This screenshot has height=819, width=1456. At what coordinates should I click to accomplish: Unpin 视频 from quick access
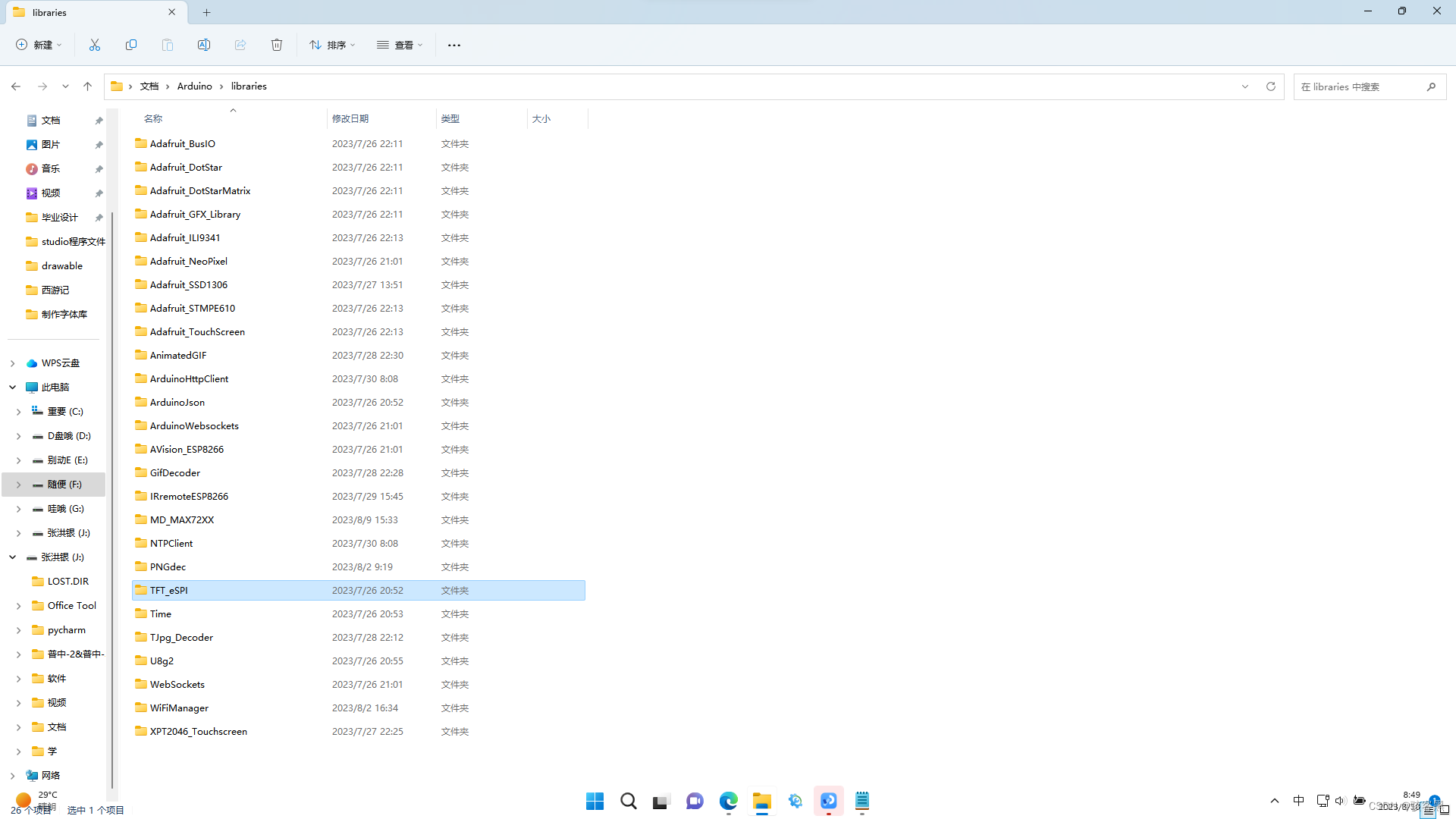pyautogui.click(x=99, y=193)
